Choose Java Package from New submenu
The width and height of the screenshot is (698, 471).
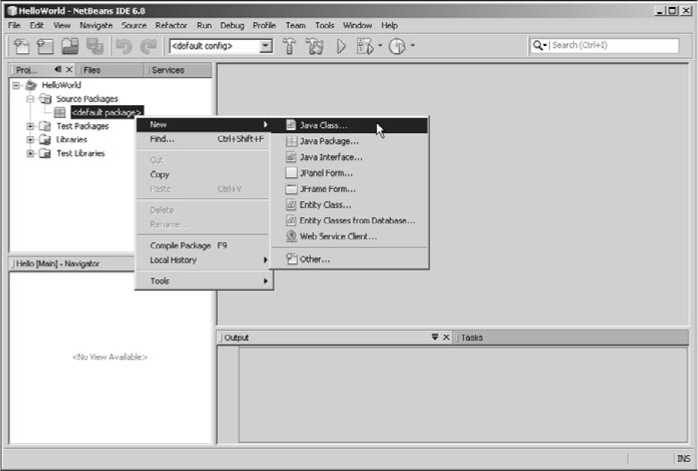tap(349, 141)
